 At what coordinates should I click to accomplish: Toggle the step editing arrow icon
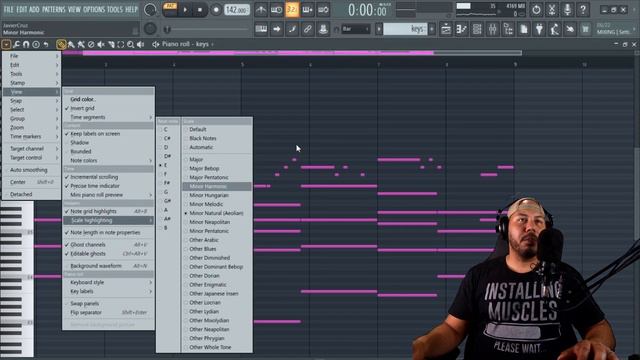276,29
